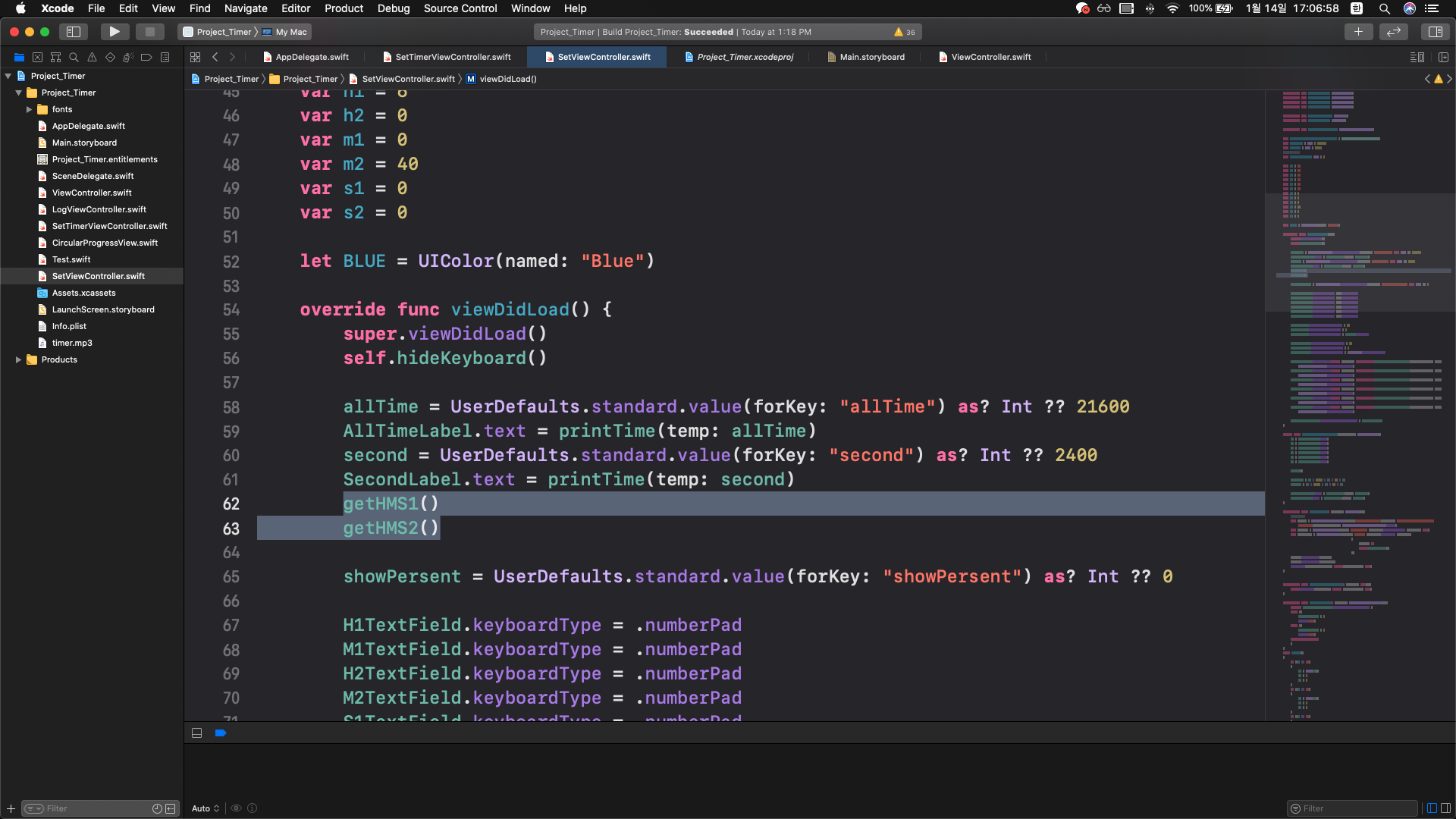The image size is (1456, 819).
Task: Expand the Products group
Action: pyautogui.click(x=18, y=359)
